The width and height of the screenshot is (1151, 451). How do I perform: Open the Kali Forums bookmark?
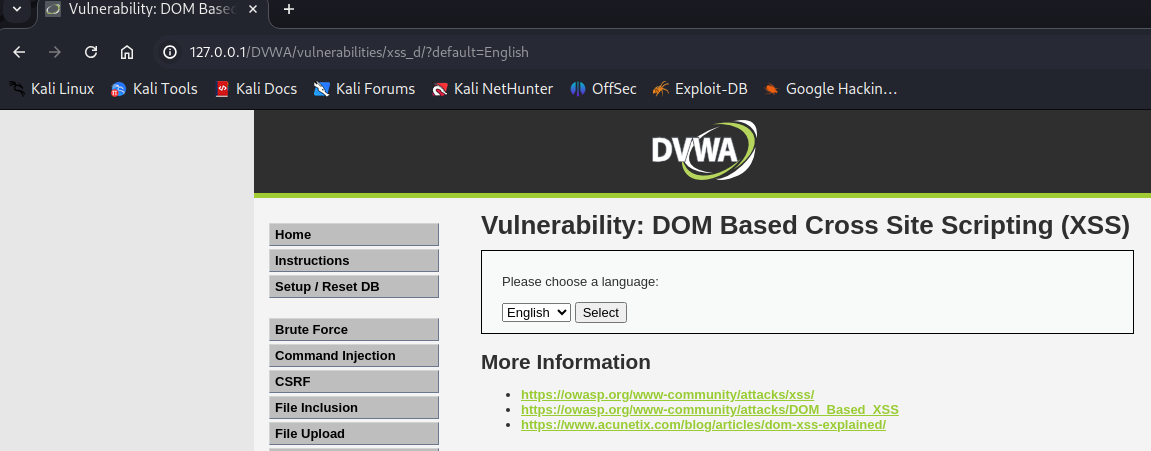pyautogui.click(x=364, y=89)
